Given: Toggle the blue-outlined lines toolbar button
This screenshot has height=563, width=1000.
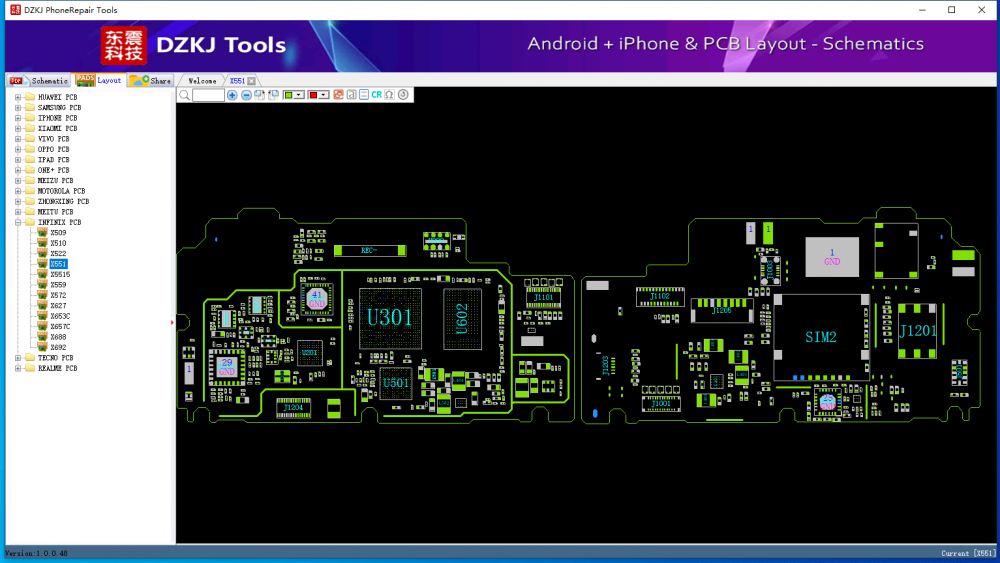Looking at the screenshot, I should tap(364, 95).
